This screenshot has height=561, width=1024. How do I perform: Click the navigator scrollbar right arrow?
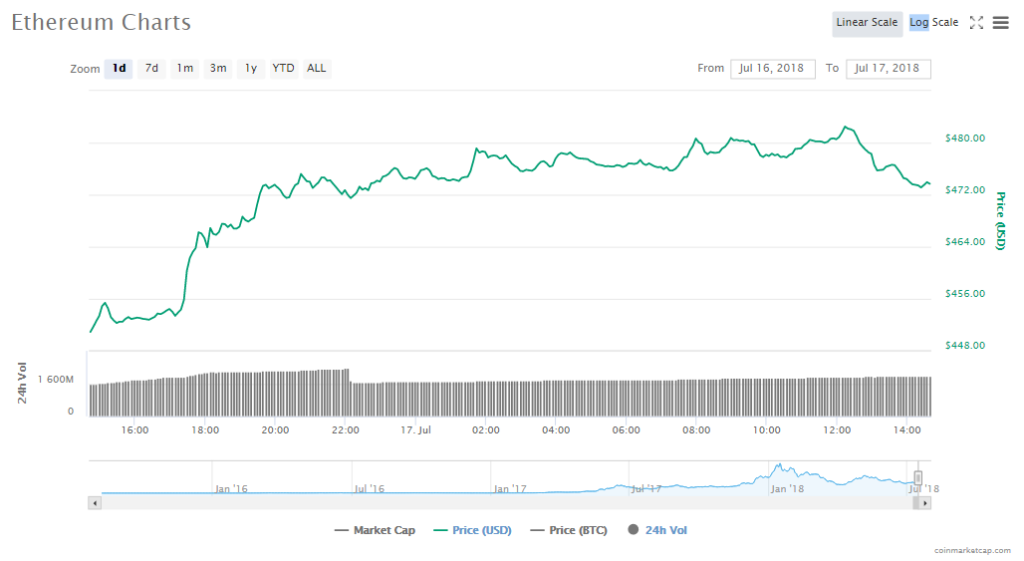coord(924,503)
